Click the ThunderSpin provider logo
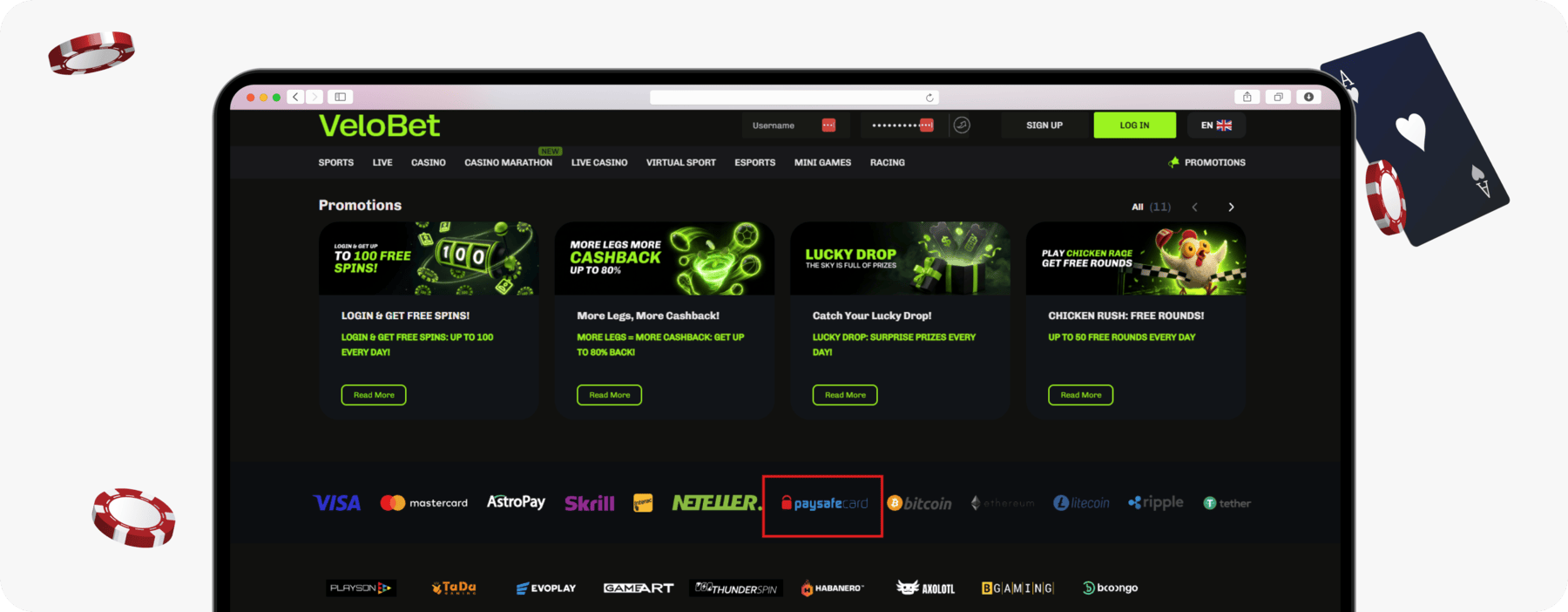 coord(736,588)
